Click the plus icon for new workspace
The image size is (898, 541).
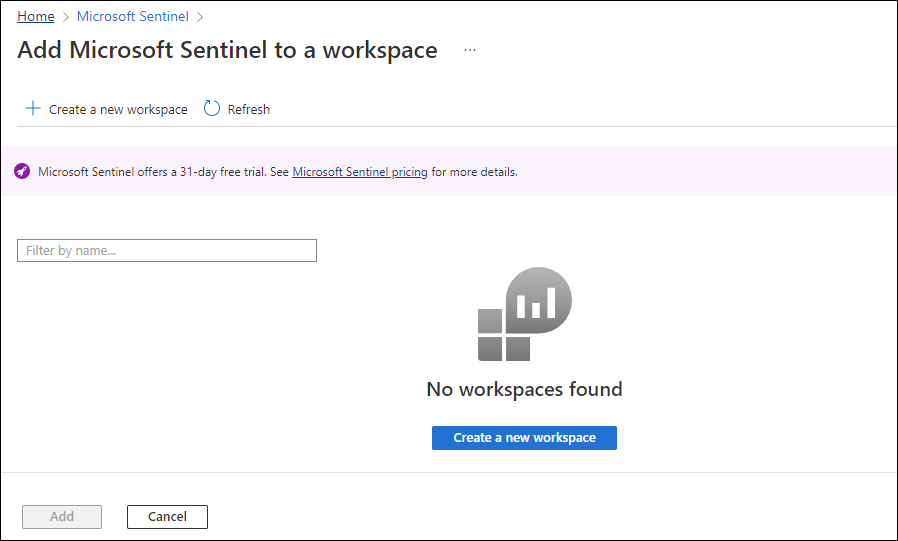(33, 108)
